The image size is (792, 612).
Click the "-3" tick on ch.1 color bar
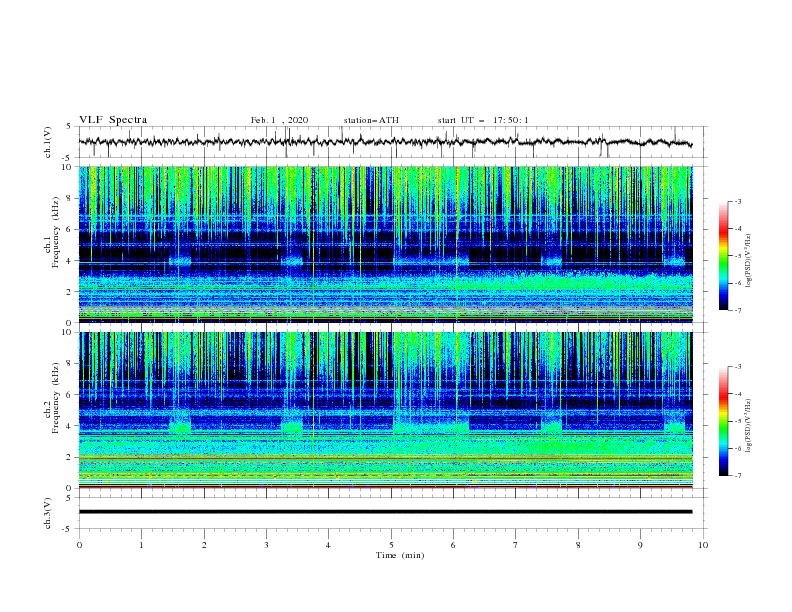click(x=737, y=201)
